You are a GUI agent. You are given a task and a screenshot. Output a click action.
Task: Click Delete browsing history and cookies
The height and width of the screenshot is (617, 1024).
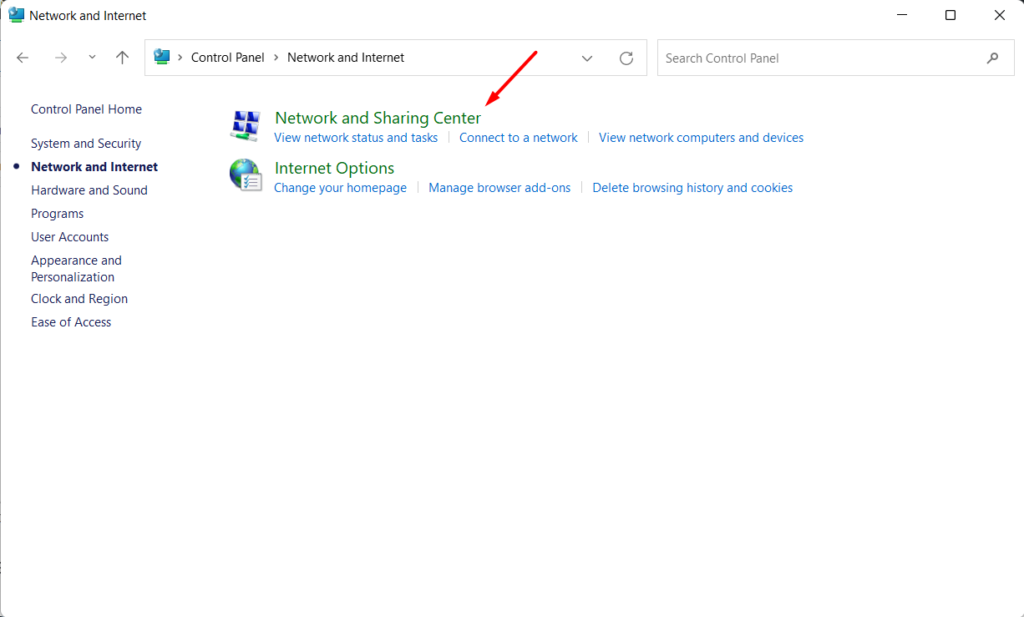[x=692, y=187]
